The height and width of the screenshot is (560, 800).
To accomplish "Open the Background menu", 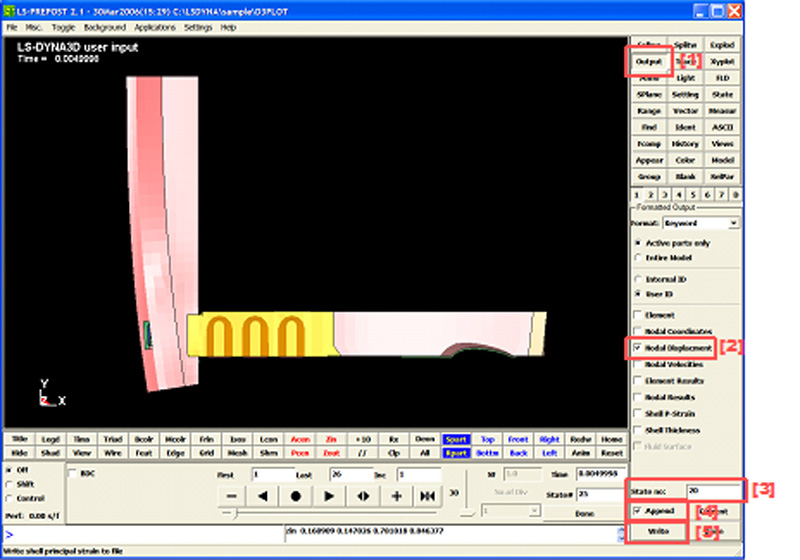I will (x=105, y=27).
